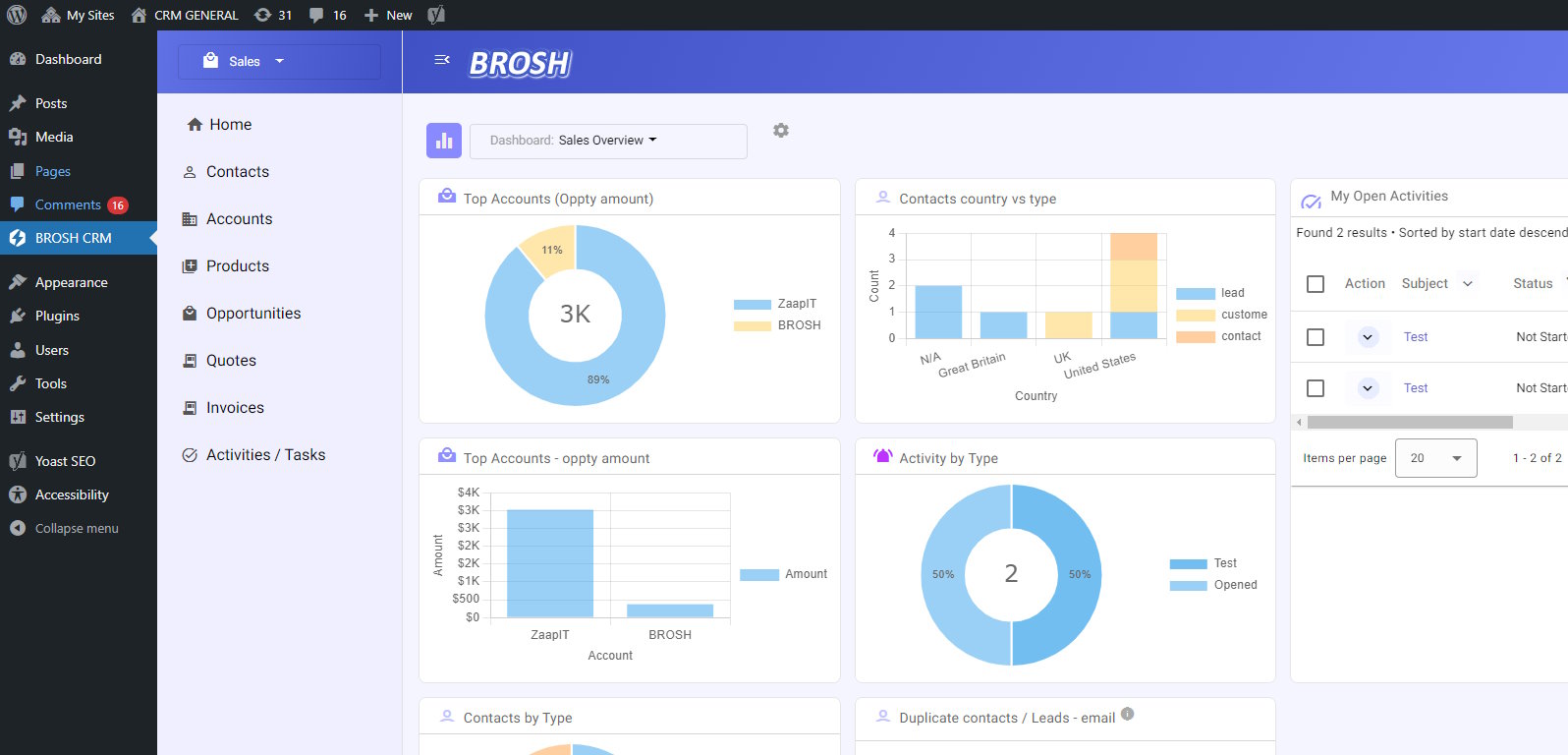Click the contact legend item
This screenshot has width=1568, height=755.
[x=1218, y=336]
